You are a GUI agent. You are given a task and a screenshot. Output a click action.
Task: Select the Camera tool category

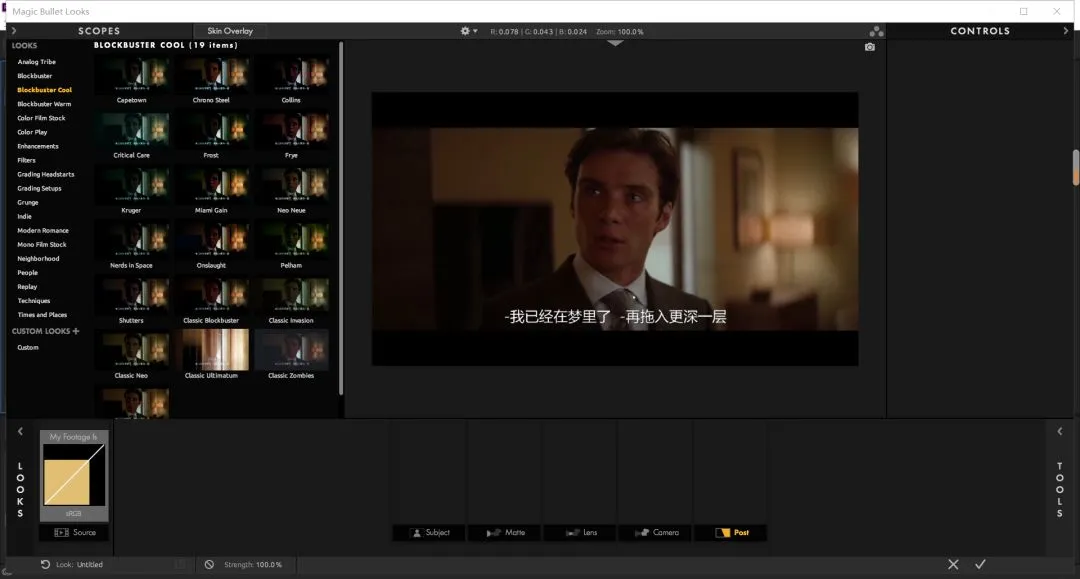[656, 532]
